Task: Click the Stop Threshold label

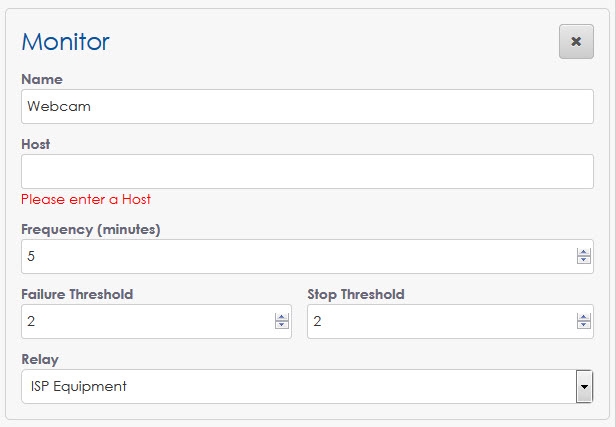Action: point(355,294)
